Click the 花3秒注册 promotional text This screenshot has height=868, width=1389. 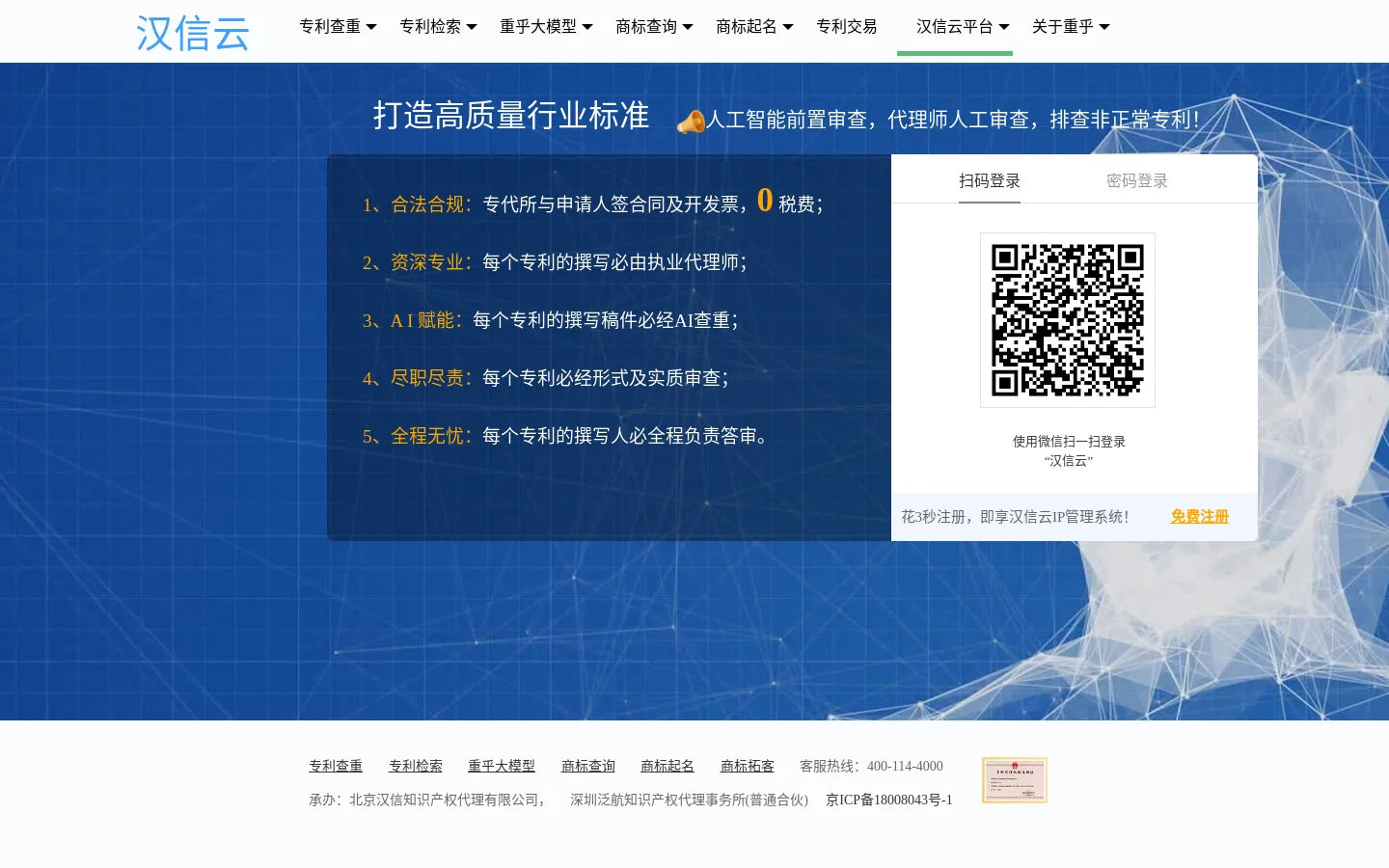1015,517
